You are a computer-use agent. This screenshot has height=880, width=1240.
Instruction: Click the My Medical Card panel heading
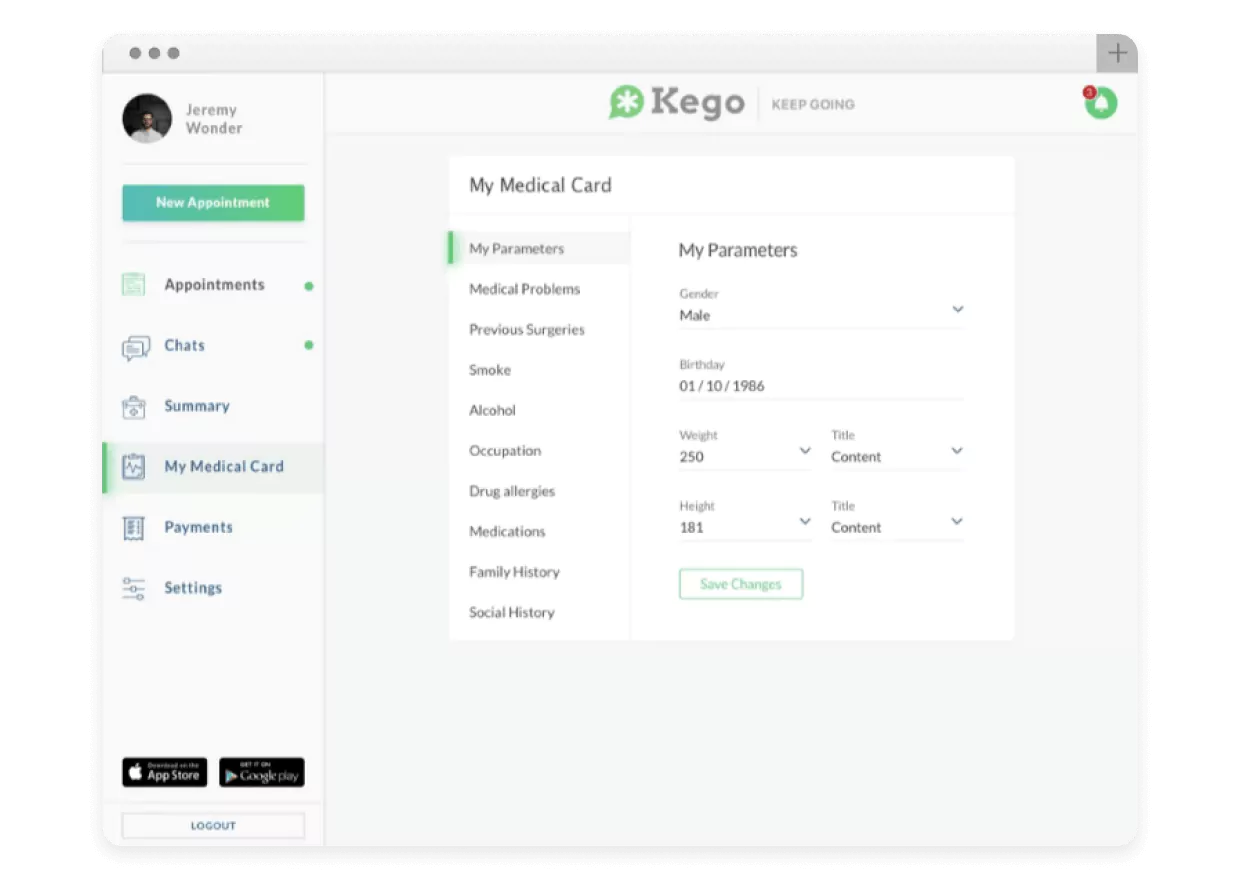coord(540,185)
